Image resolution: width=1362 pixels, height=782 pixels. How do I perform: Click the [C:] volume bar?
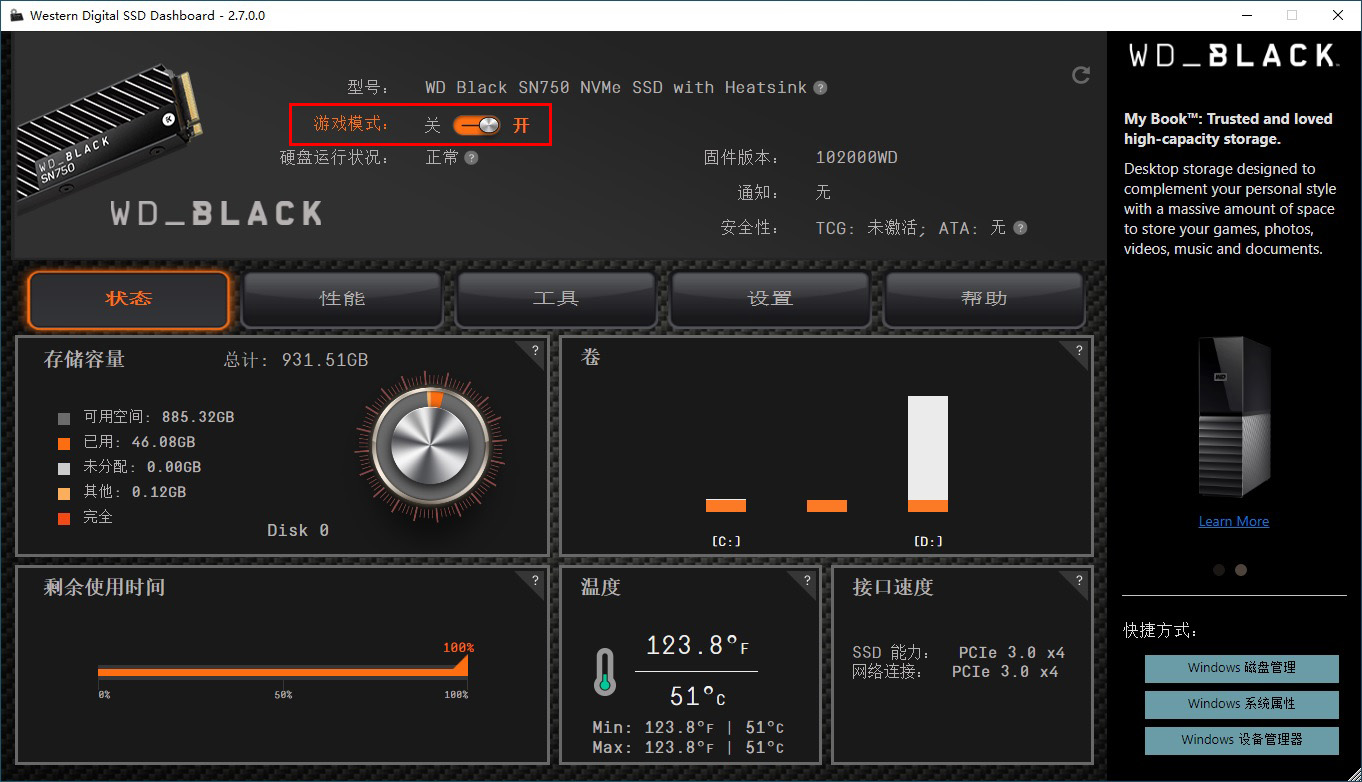tap(726, 505)
